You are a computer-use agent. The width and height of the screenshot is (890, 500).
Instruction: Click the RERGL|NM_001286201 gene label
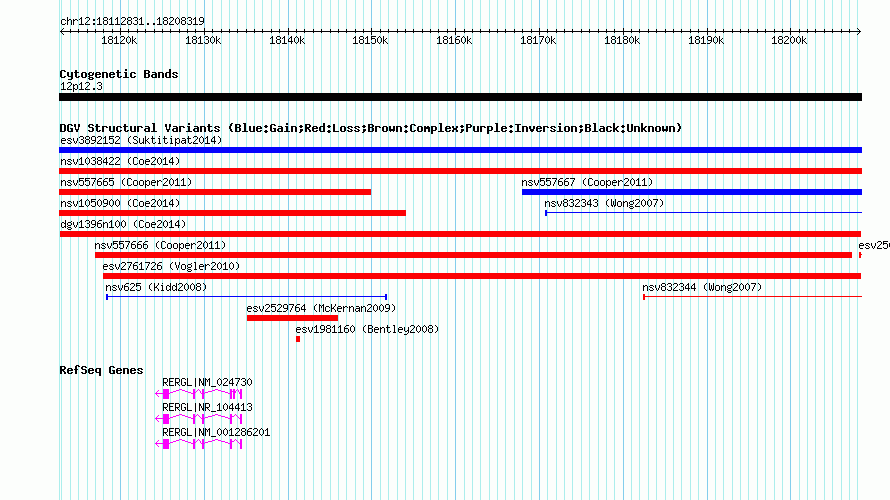click(x=216, y=432)
